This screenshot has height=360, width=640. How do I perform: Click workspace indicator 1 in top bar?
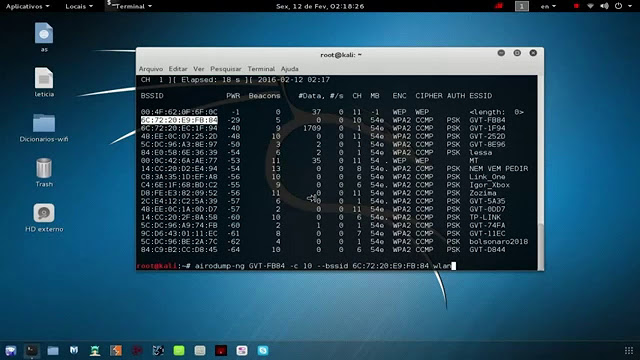[522, 6]
